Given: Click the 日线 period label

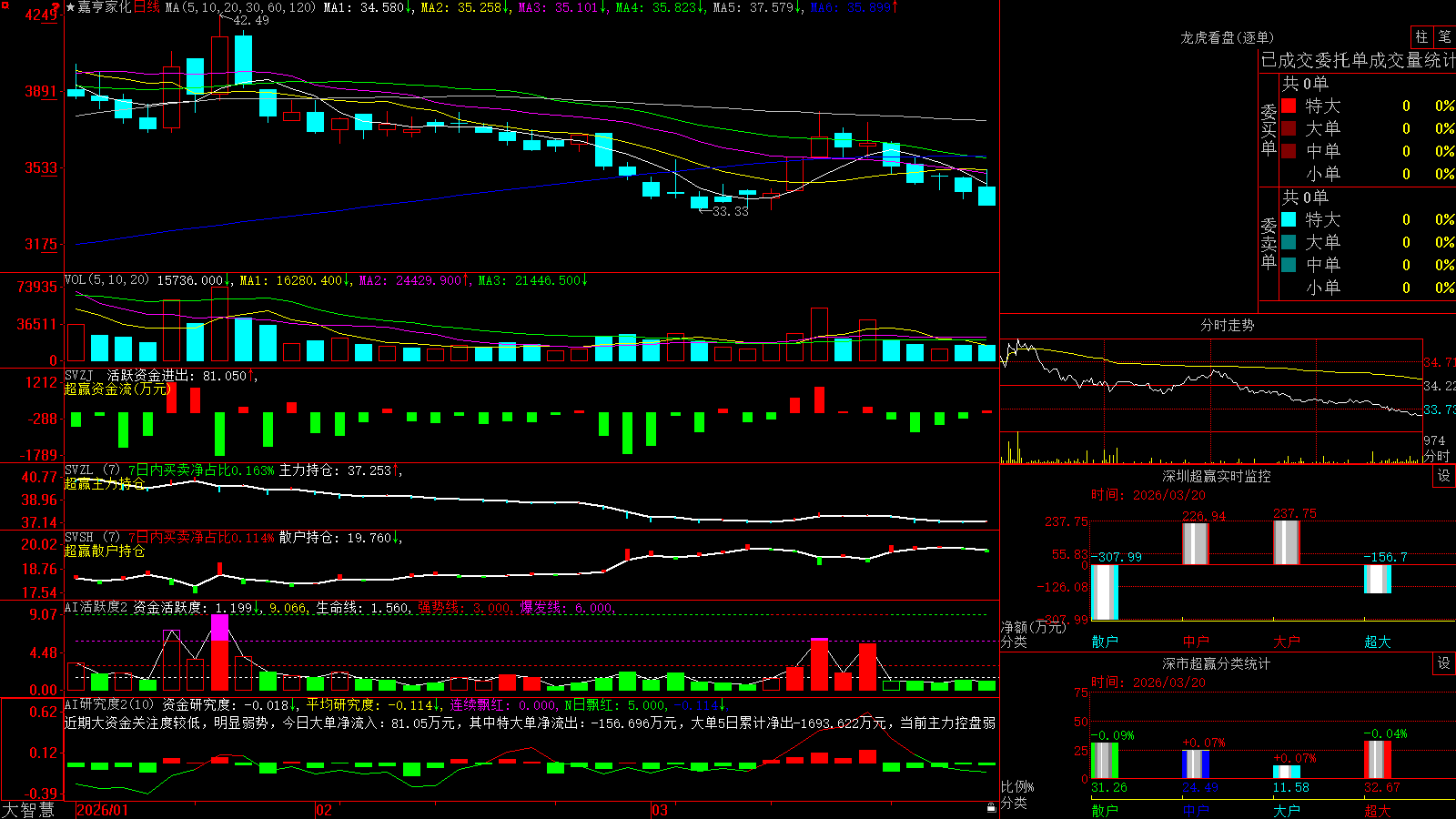Looking at the screenshot, I should click(x=147, y=7).
